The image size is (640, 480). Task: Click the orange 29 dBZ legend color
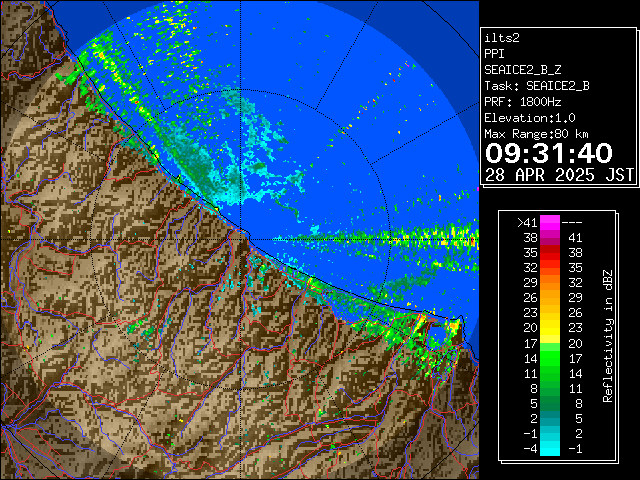(x=550, y=282)
